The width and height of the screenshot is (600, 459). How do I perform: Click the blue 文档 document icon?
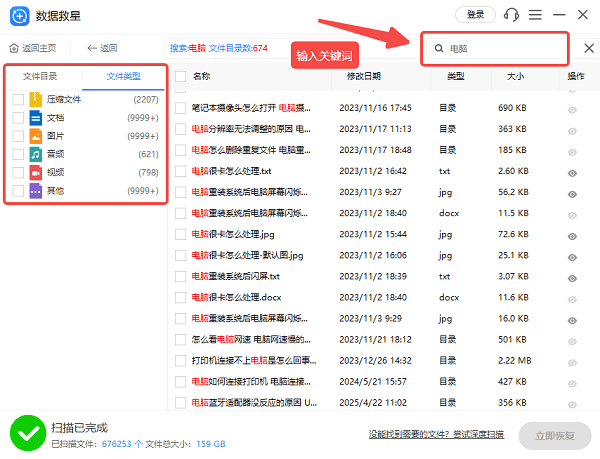[x=35, y=118]
